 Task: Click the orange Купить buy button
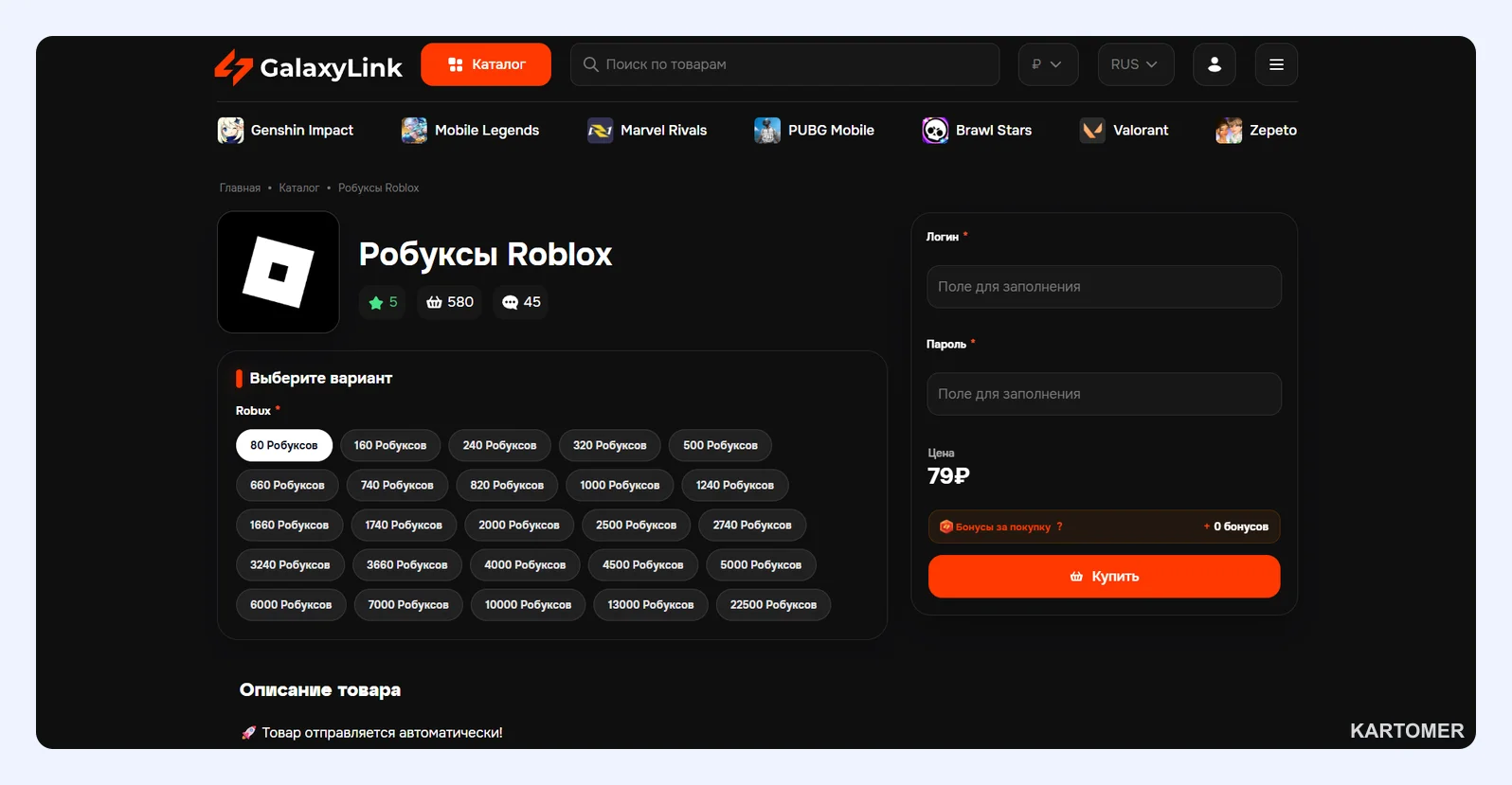pos(1104,576)
